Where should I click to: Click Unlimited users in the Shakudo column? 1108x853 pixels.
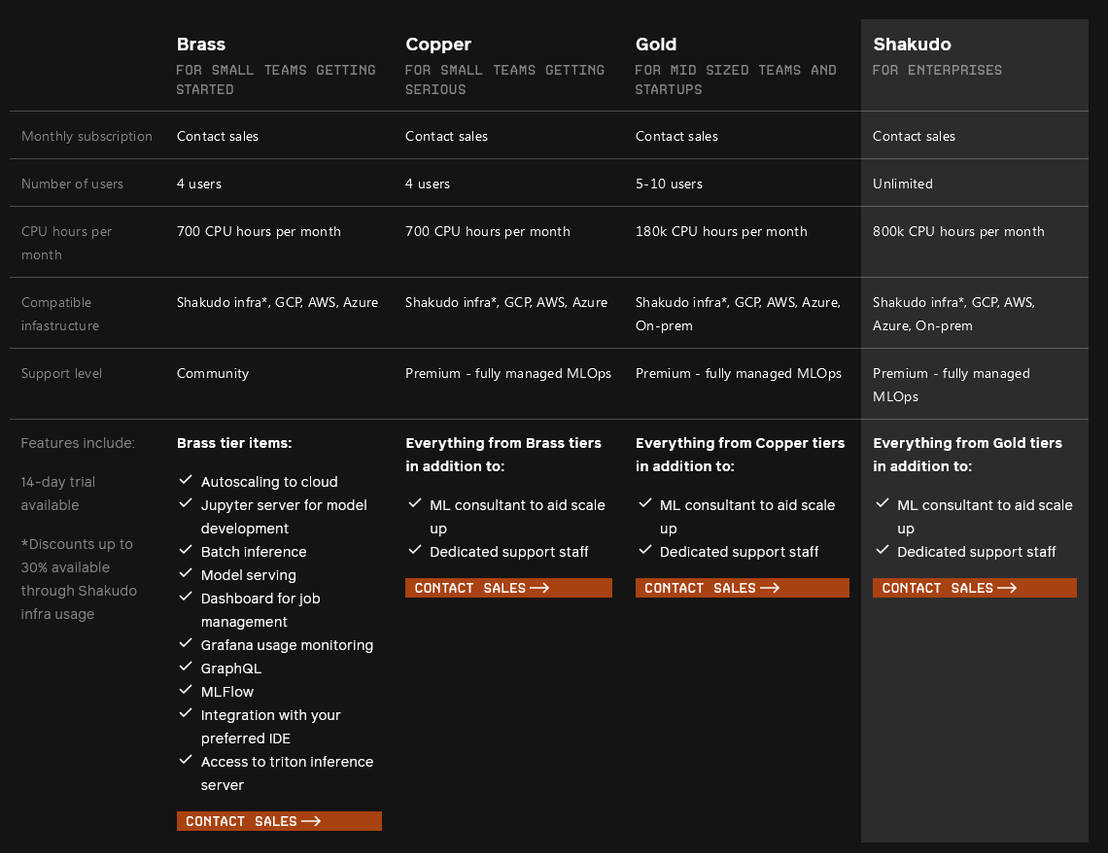[902, 184]
